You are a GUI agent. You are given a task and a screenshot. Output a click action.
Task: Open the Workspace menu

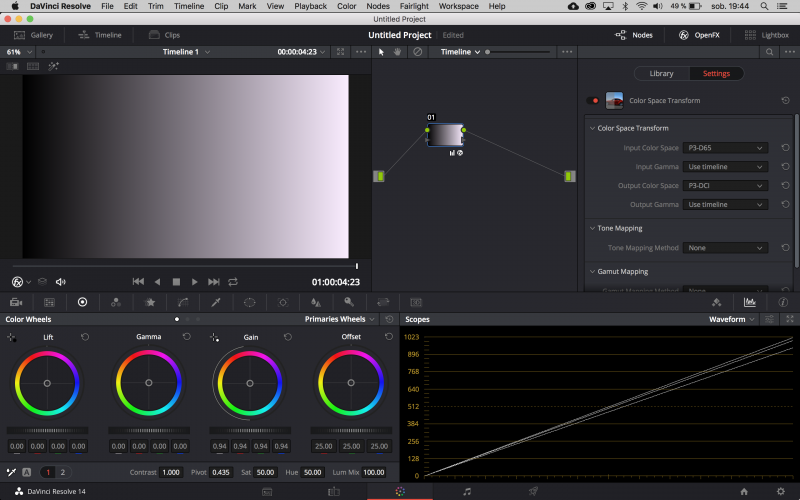[458, 6]
